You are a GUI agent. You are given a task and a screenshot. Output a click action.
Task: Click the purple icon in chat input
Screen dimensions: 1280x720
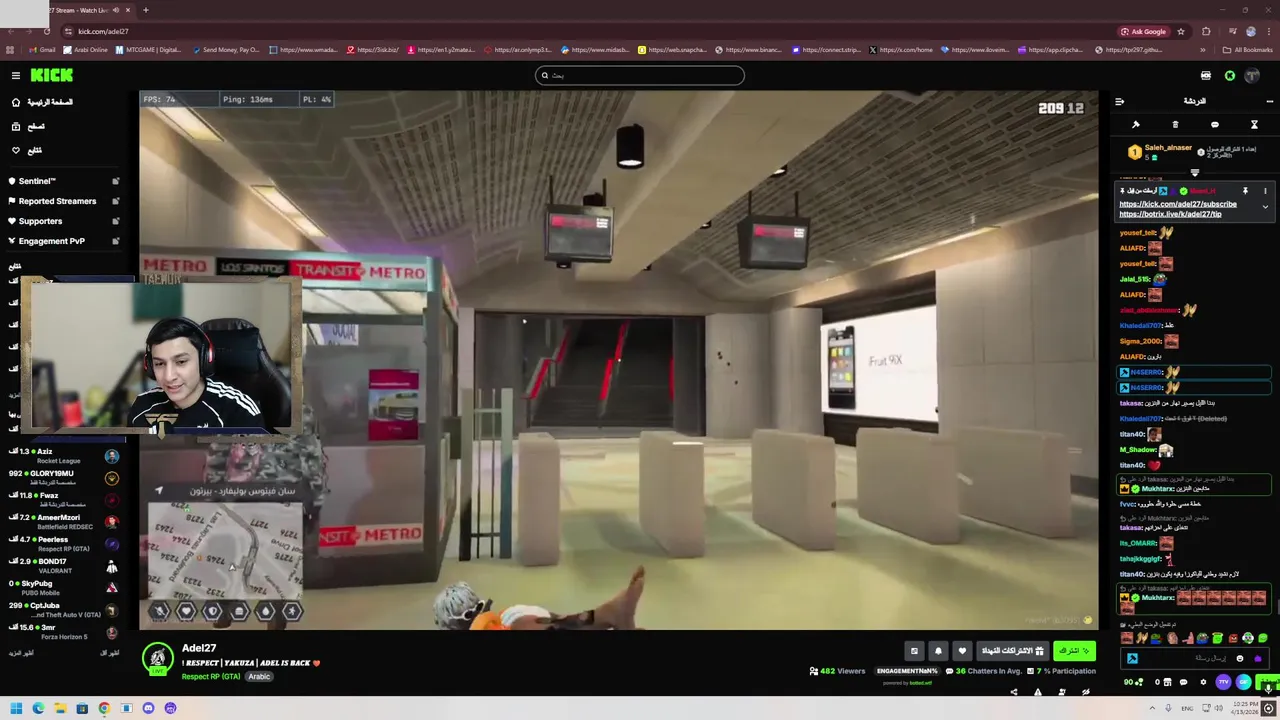tap(1258, 658)
